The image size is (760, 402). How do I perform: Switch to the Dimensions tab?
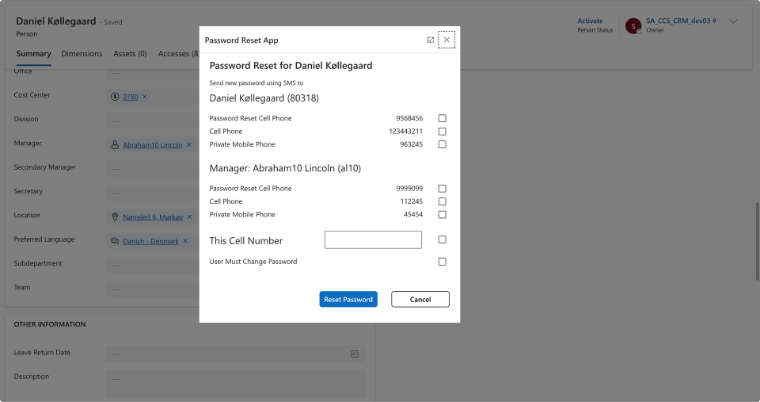82,53
